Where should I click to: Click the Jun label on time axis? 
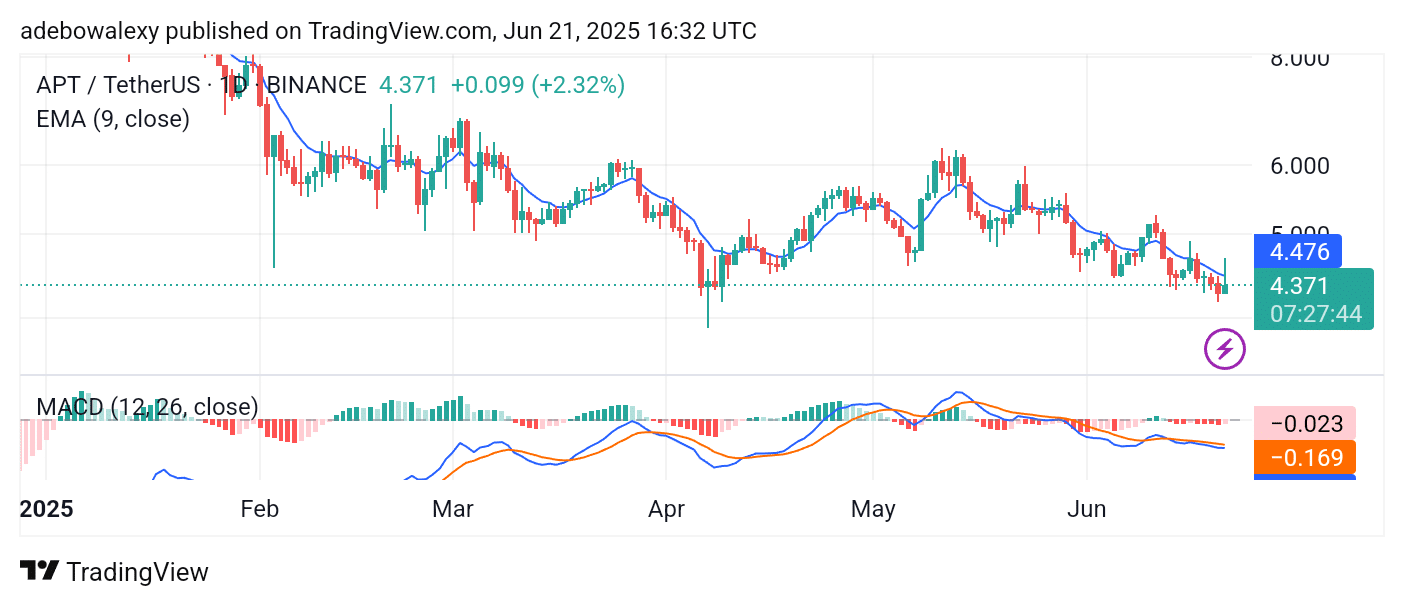pos(1086,509)
